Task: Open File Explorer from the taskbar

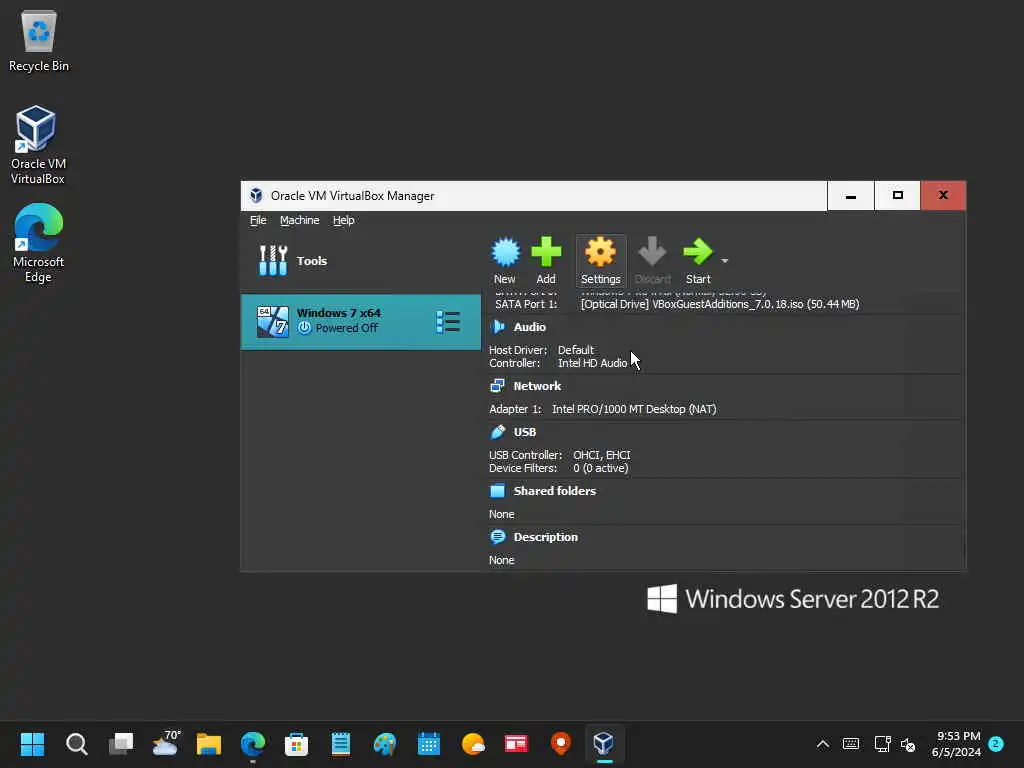Action: click(x=209, y=744)
